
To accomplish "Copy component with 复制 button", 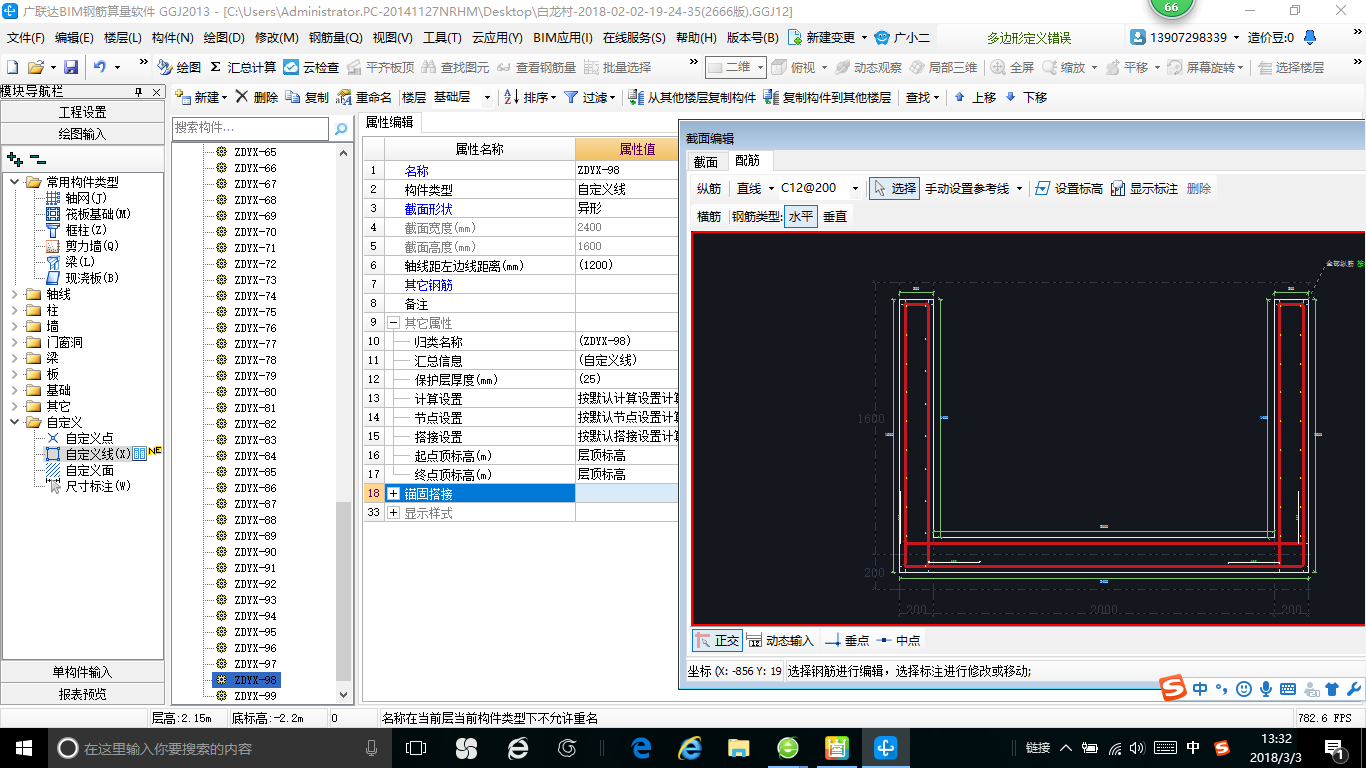I will click(x=307, y=97).
